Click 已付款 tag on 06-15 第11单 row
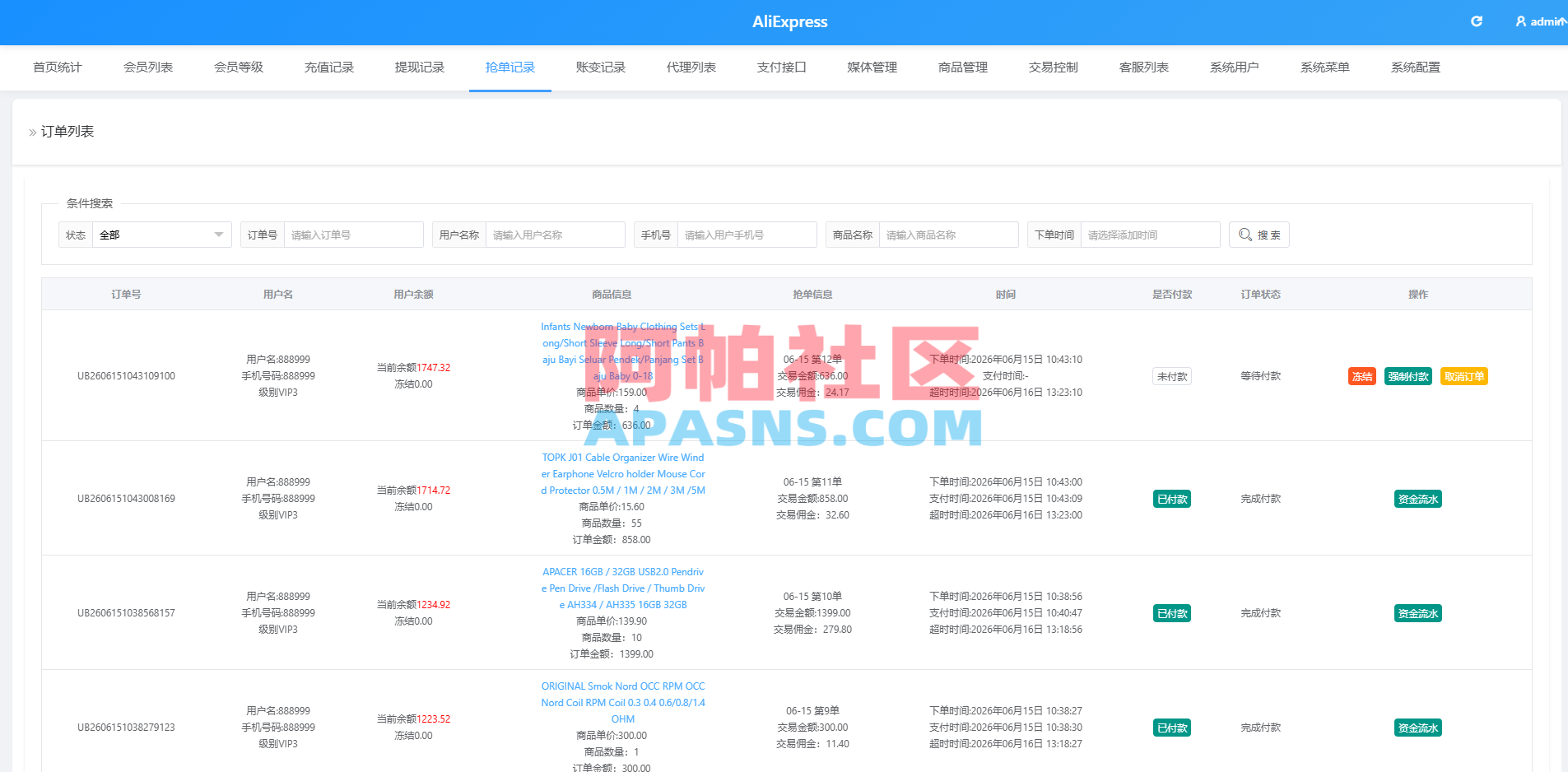 click(1172, 499)
